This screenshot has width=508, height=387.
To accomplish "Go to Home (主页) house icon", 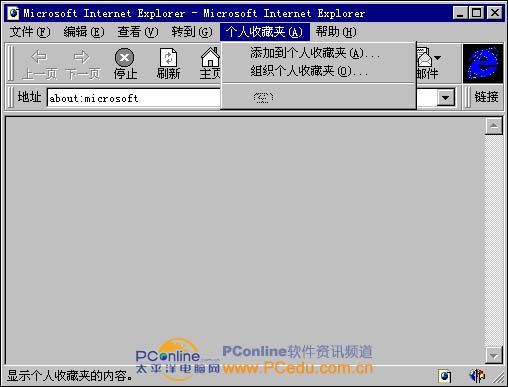I will point(210,57).
